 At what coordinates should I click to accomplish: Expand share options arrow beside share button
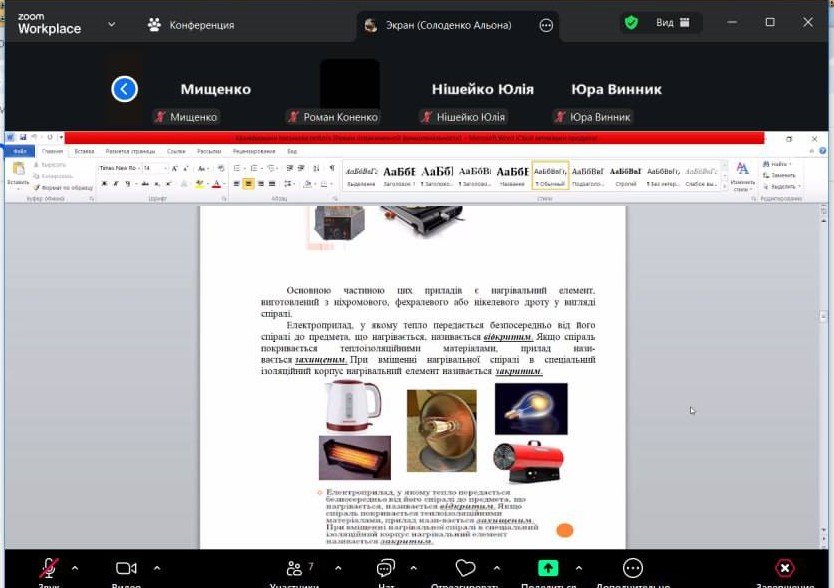click(x=578, y=568)
